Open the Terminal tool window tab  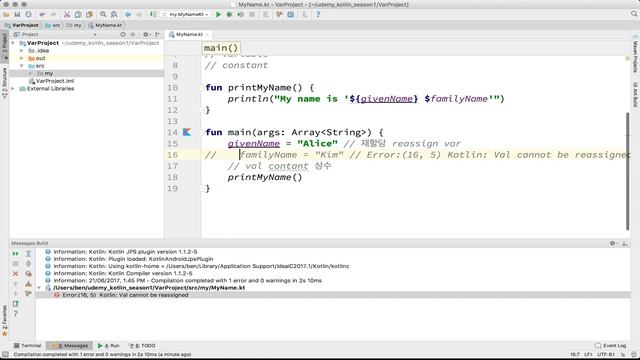(x=27, y=346)
